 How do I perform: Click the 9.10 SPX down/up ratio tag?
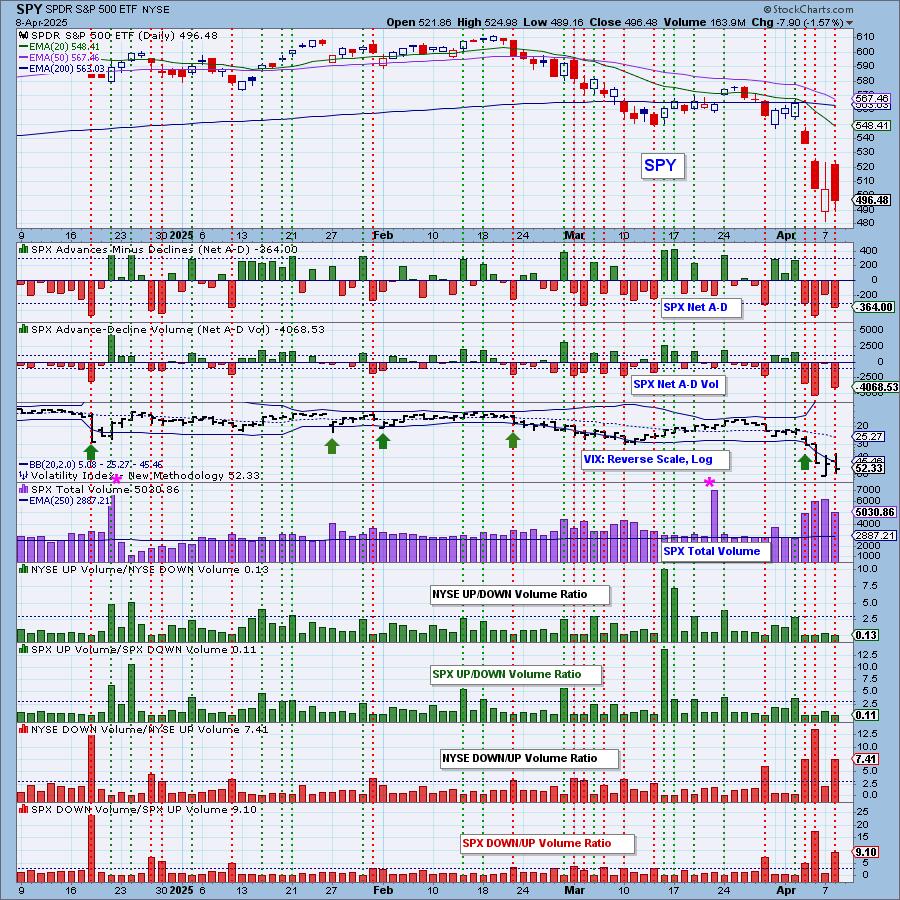866,852
